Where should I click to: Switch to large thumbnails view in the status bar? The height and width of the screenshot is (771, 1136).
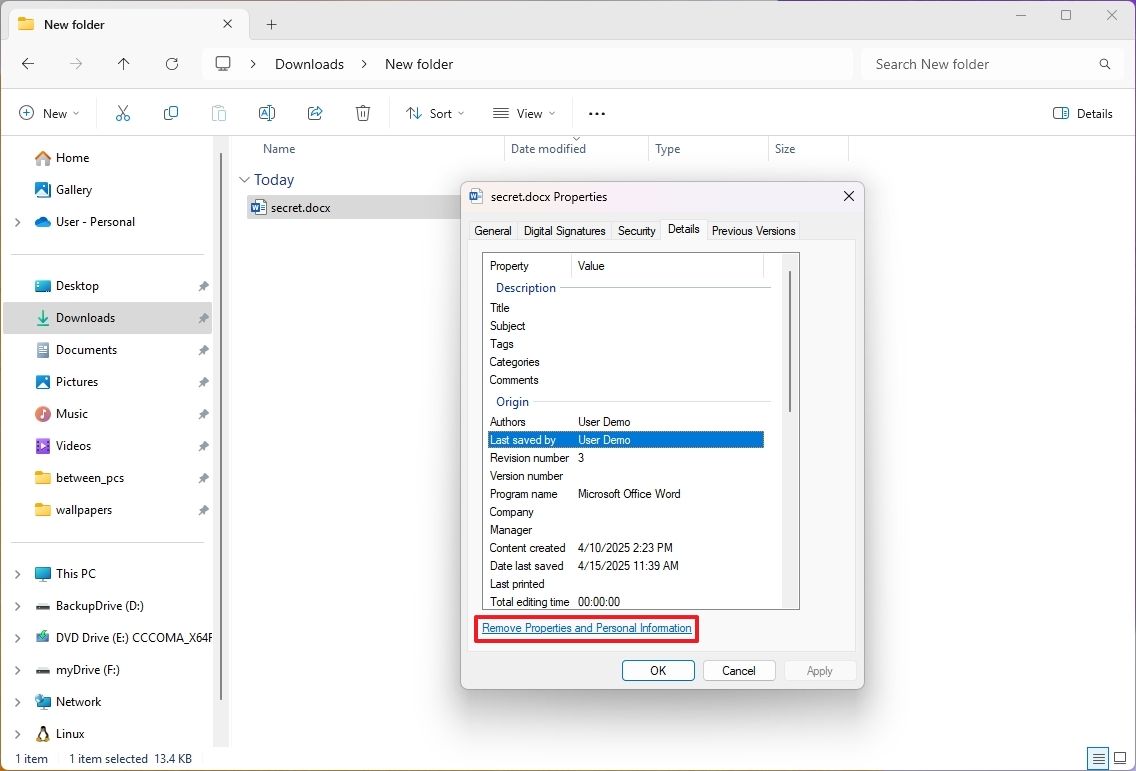(x=1119, y=758)
